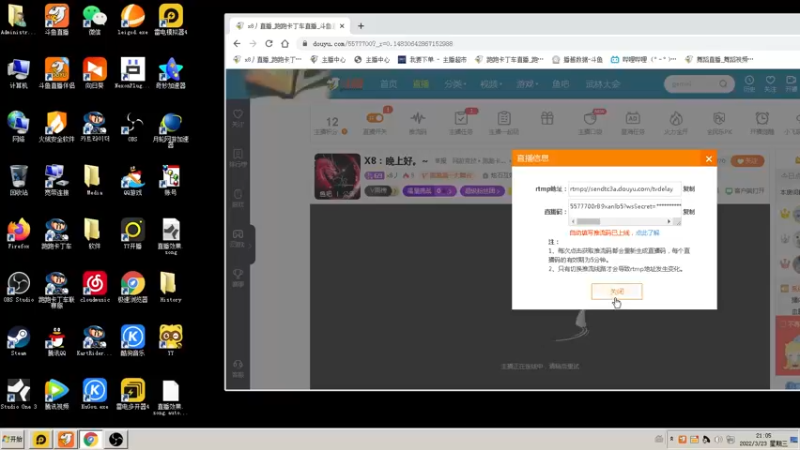Image resolution: width=800 pixels, height=450 pixels.
Task: Click the 关闭 button in 直播信息 dialog
Action: click(617, 291)
